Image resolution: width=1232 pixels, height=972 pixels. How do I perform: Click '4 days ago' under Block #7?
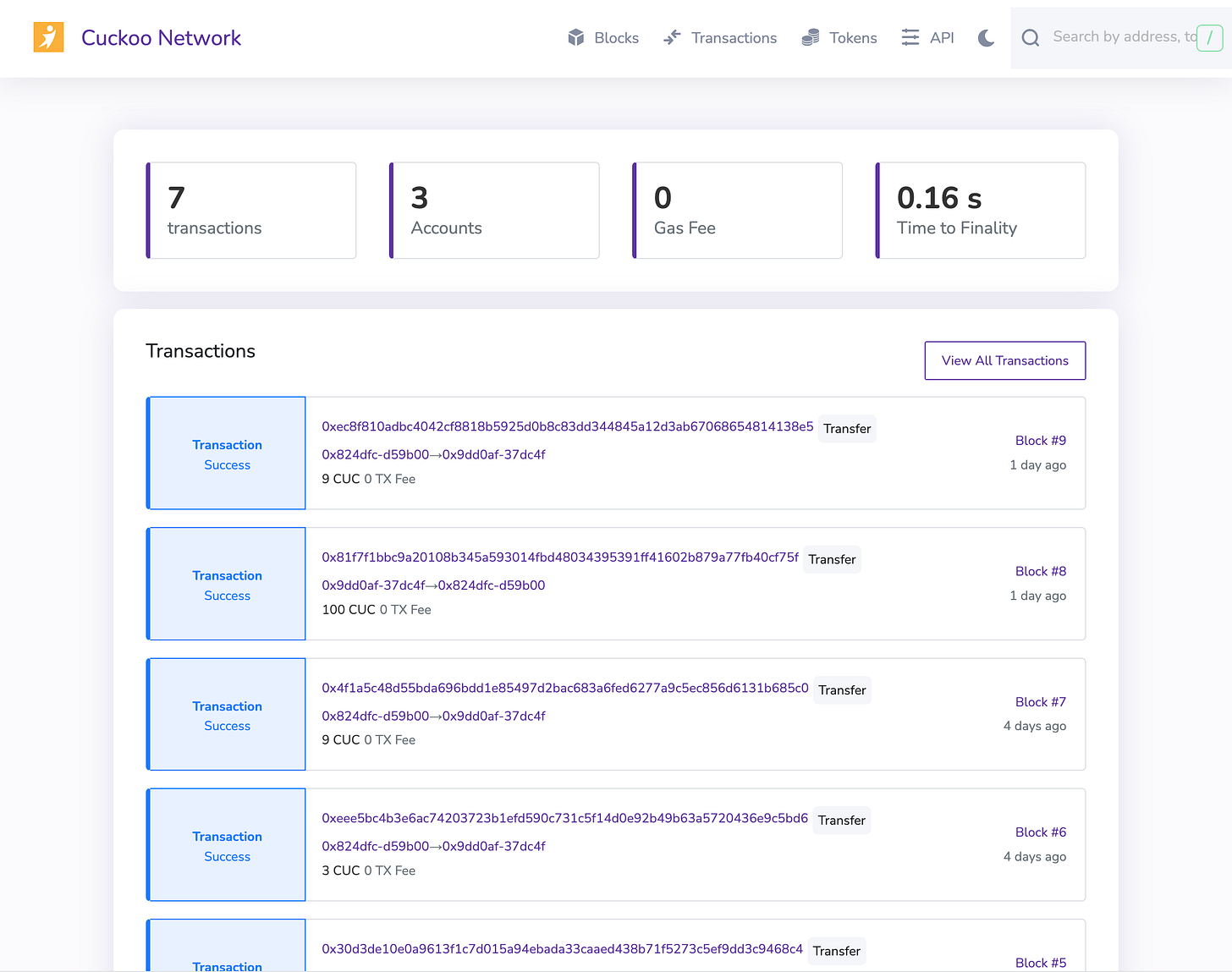[1035, 726]
